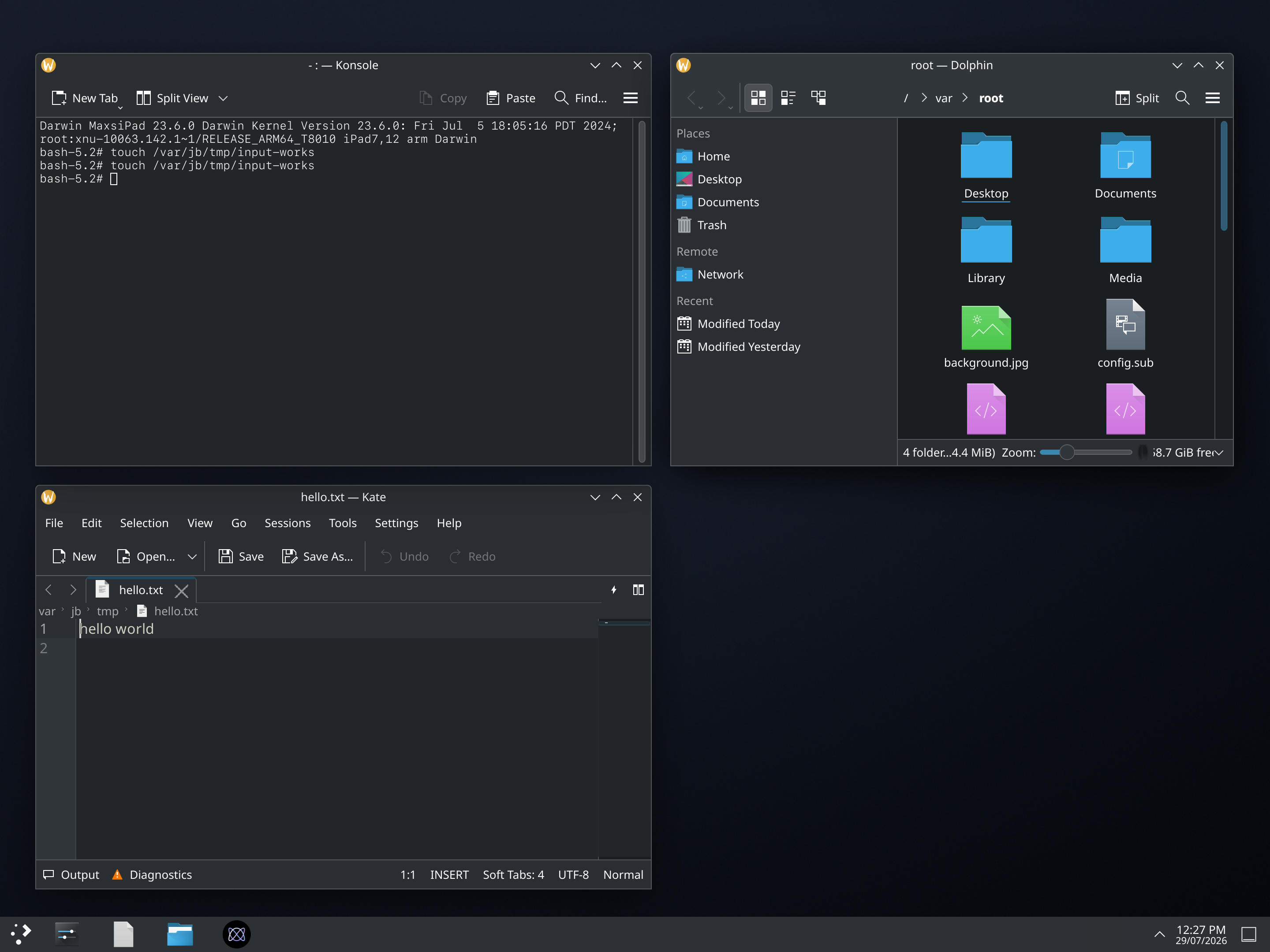1270x952 pixels.
Task: Select the Library folder in Dolphin
Action: [986, 250]
